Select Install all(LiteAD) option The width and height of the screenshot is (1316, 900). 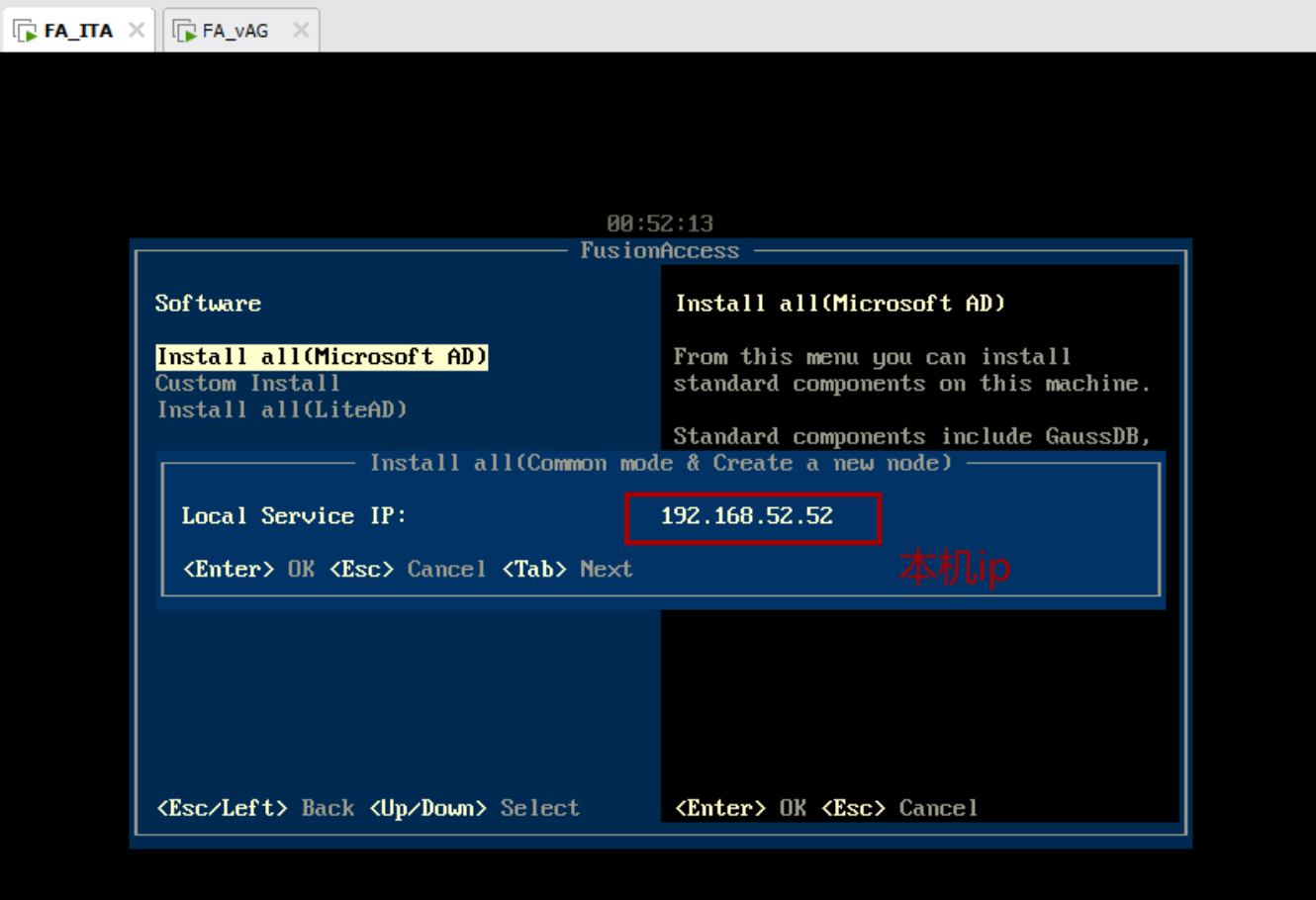[282, 409]
